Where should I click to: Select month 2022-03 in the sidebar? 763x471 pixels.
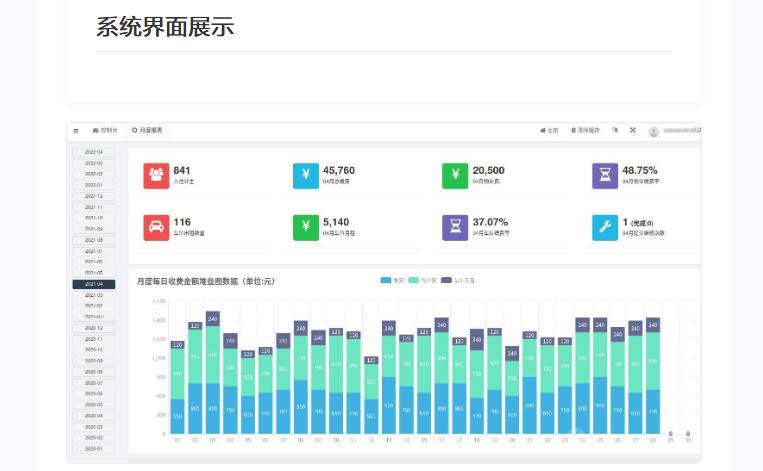click(x=94, y=163)
